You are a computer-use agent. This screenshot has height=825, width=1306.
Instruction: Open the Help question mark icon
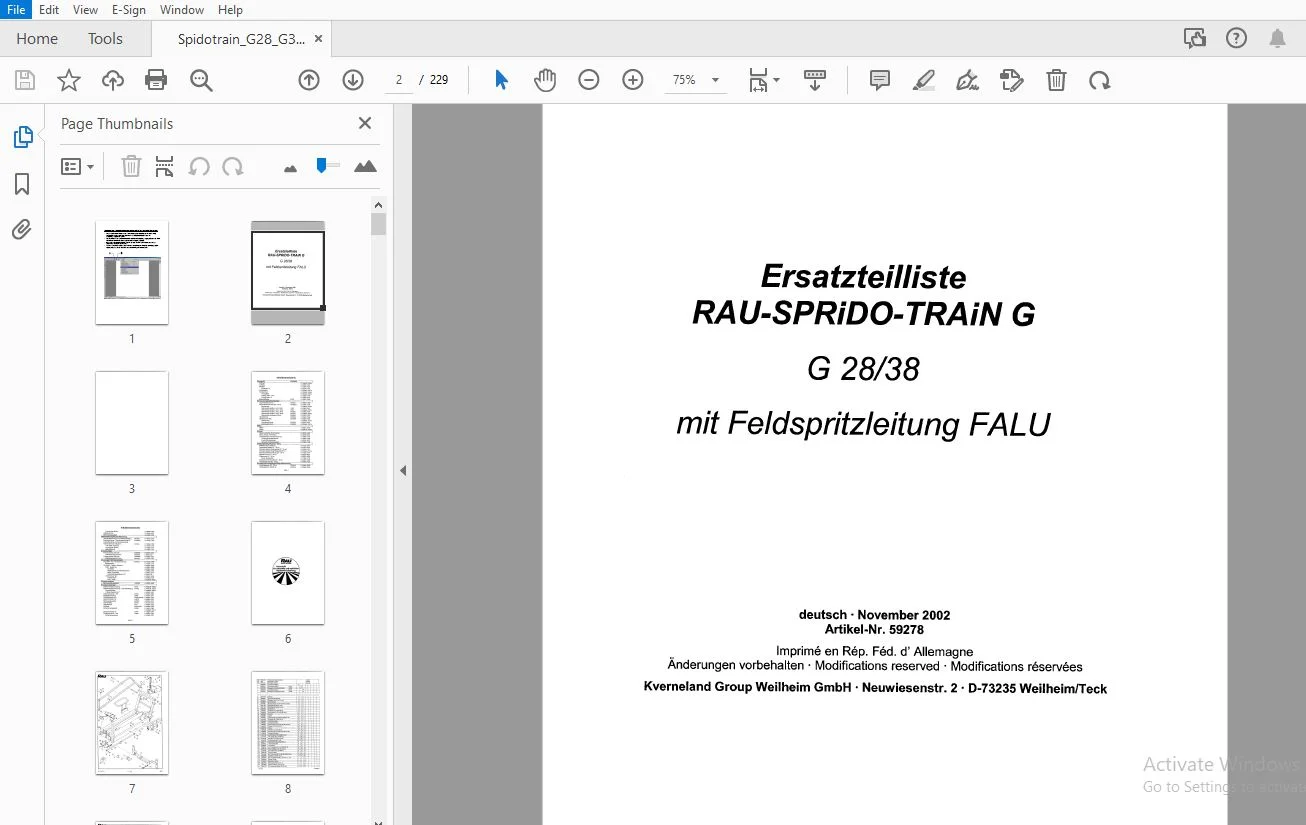(1237, 38)
